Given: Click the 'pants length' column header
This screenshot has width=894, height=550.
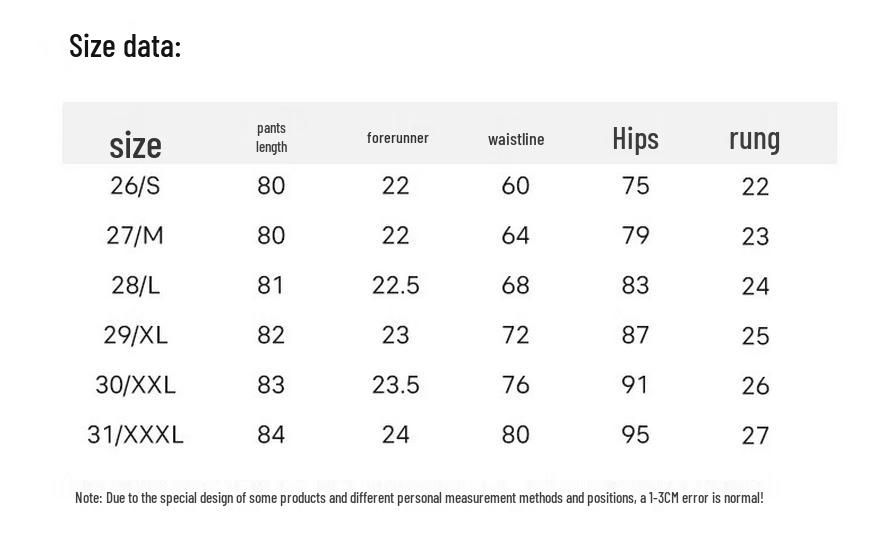Looking at the screenshot, I should coord(271,137).
